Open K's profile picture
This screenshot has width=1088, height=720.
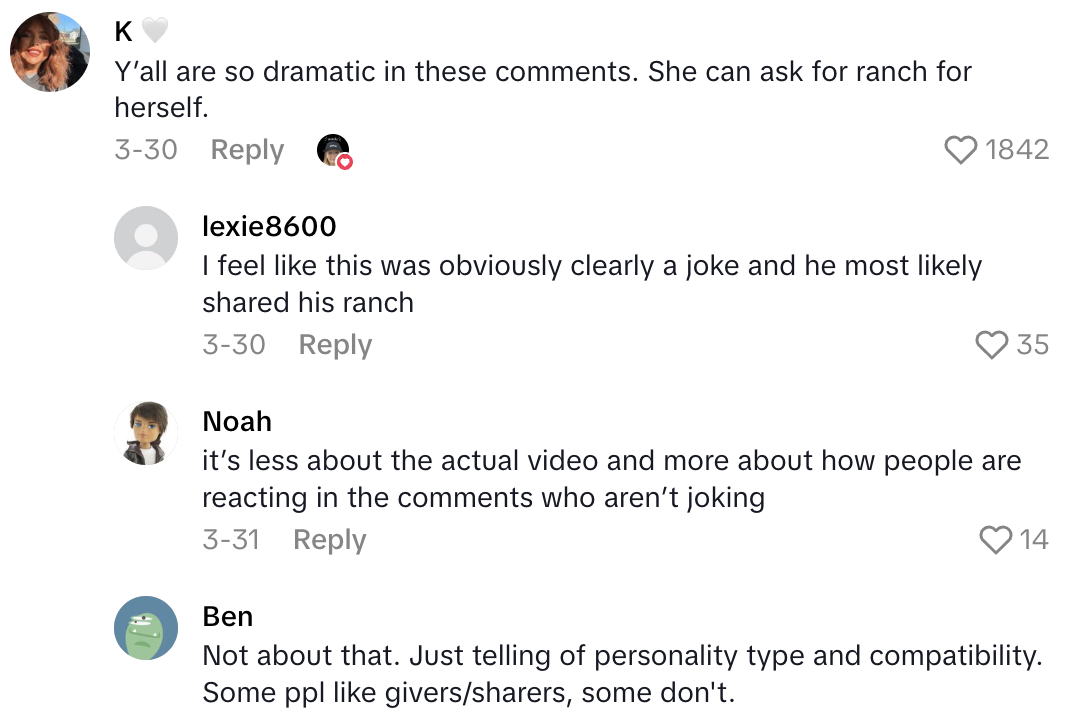coord(50,52)
